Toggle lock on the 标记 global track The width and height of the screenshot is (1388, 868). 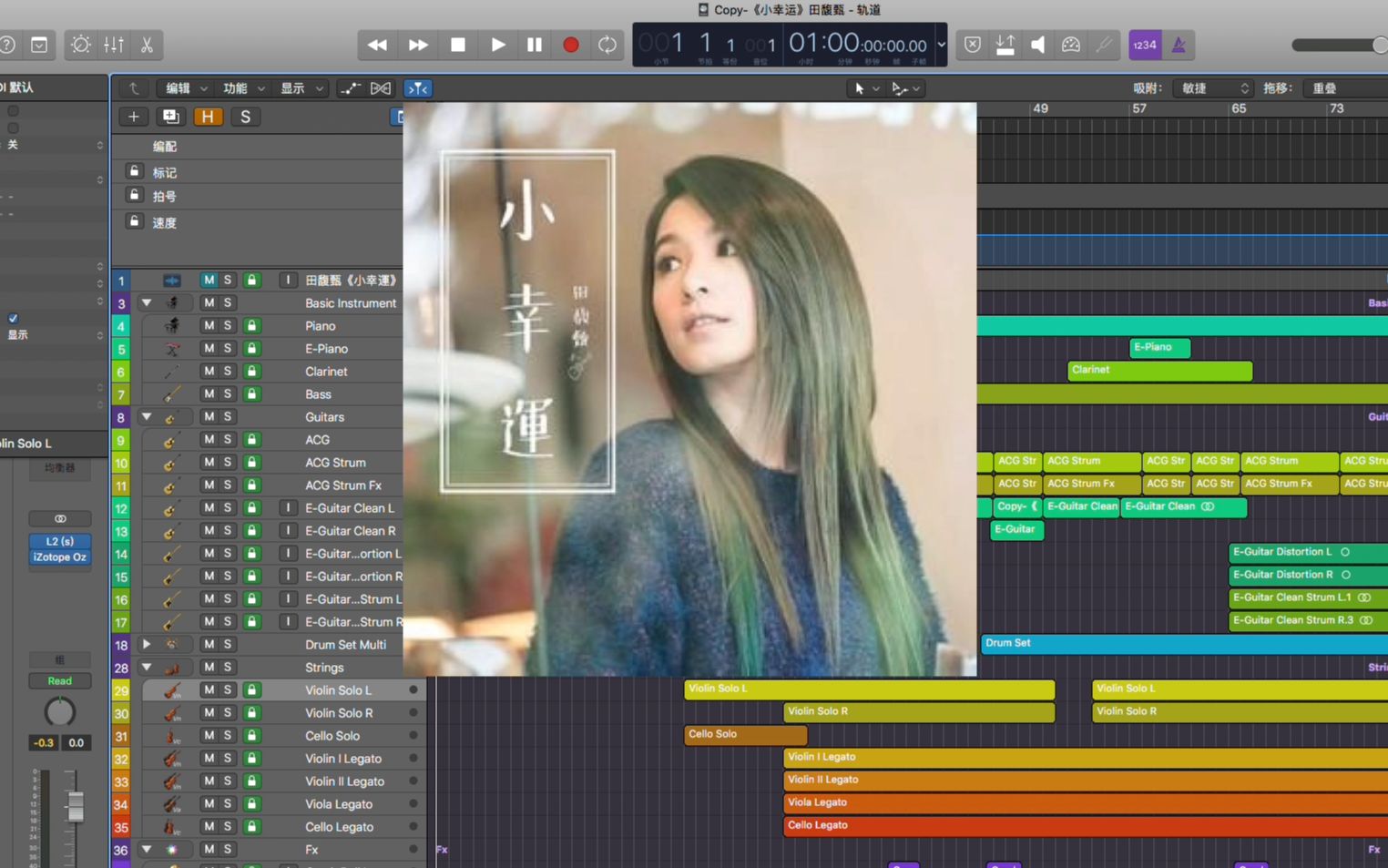pos(134,171)
